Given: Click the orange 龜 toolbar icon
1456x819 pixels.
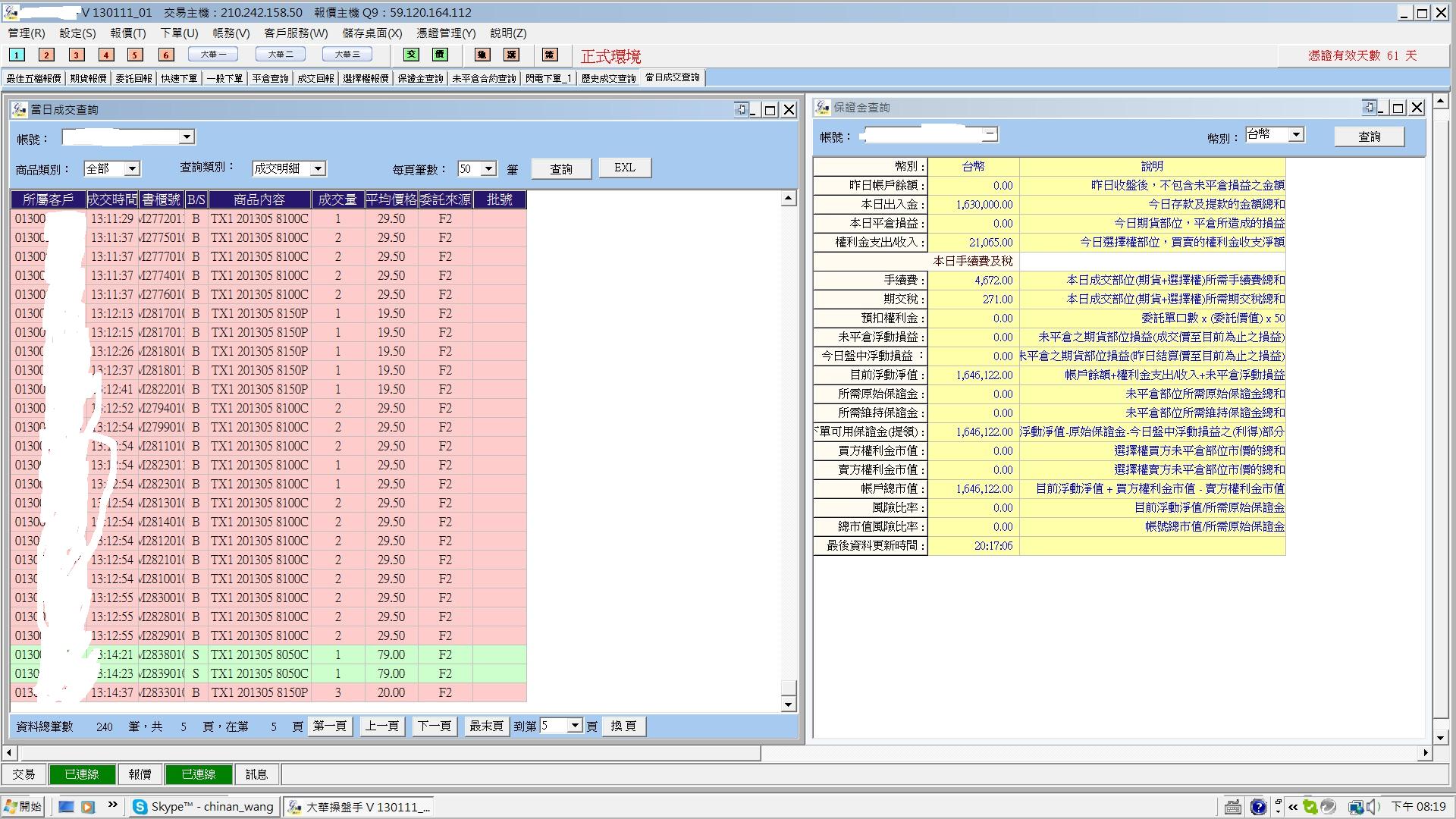Looking at the screenshot, I should (x=482, y=55).
